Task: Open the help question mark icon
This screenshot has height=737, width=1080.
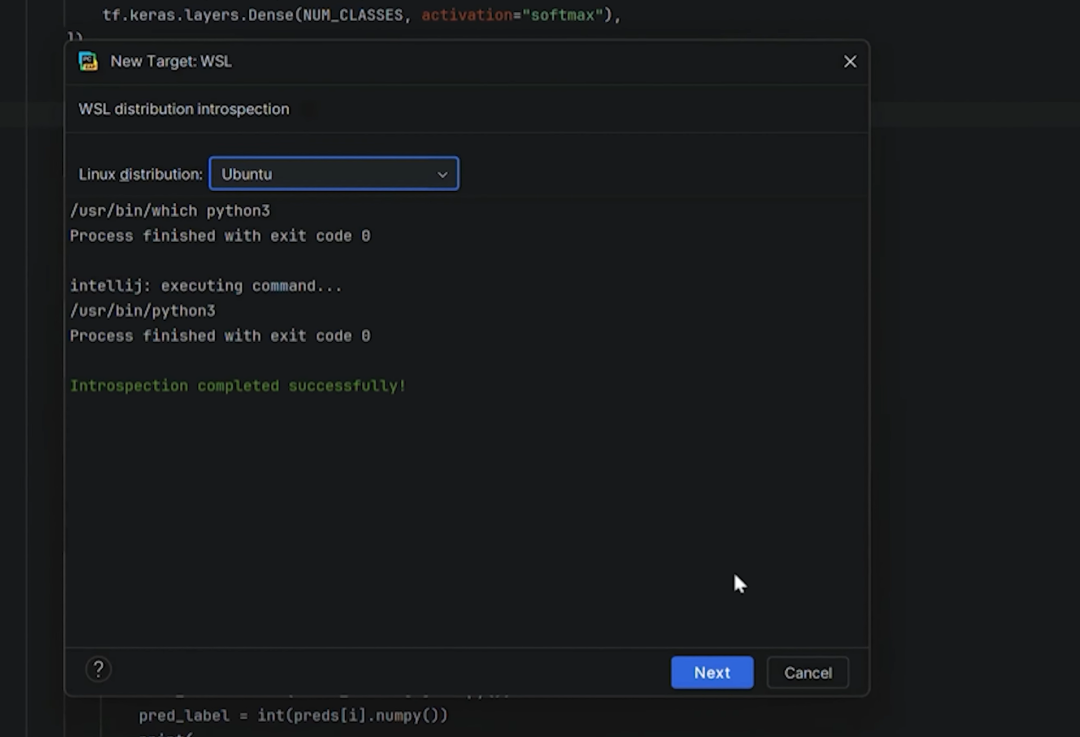Action: (x=98, y=669)
